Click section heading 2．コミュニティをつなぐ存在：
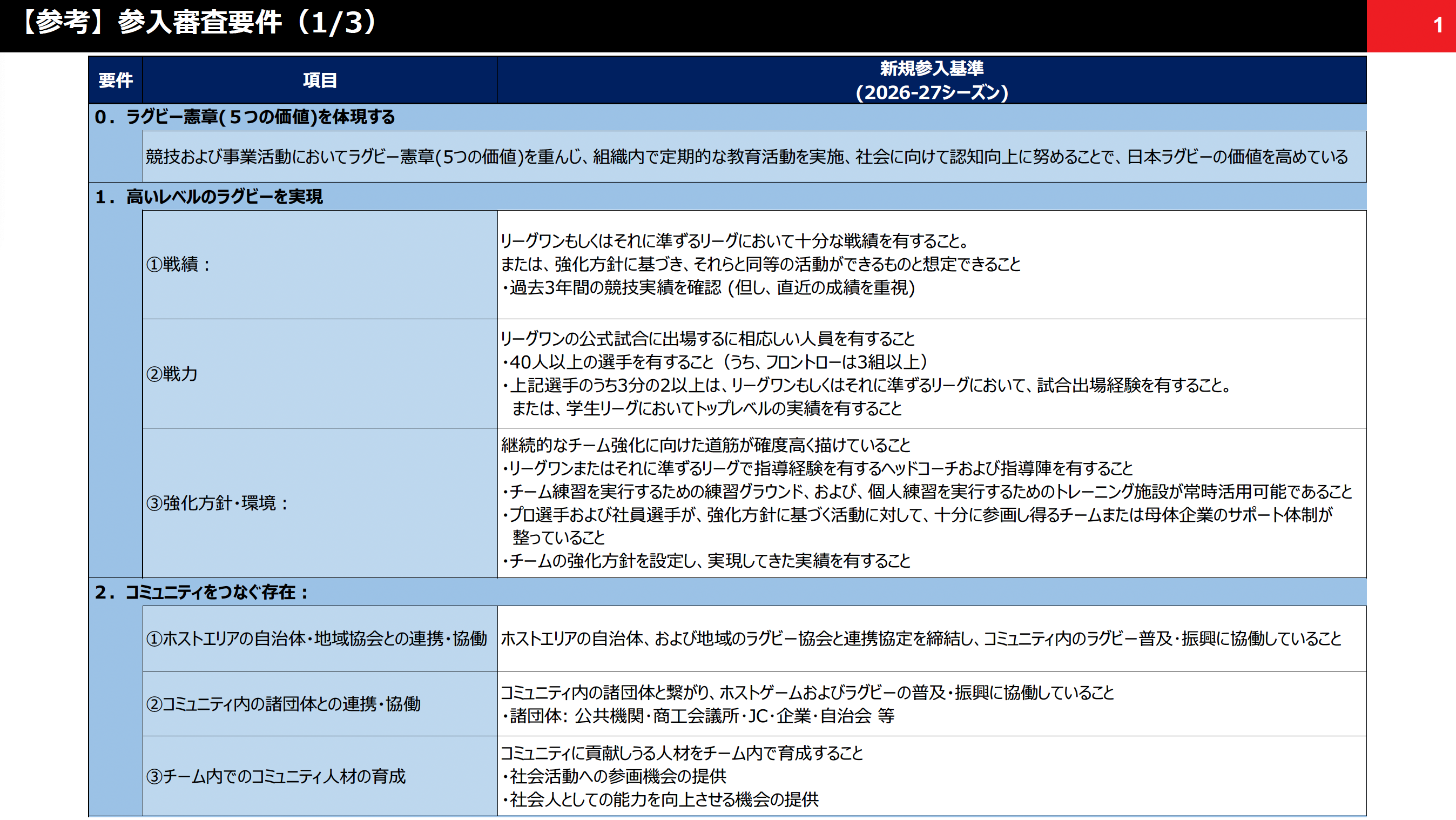Image resolution: width=1456 pixels, height=820 pixels. 202,593
